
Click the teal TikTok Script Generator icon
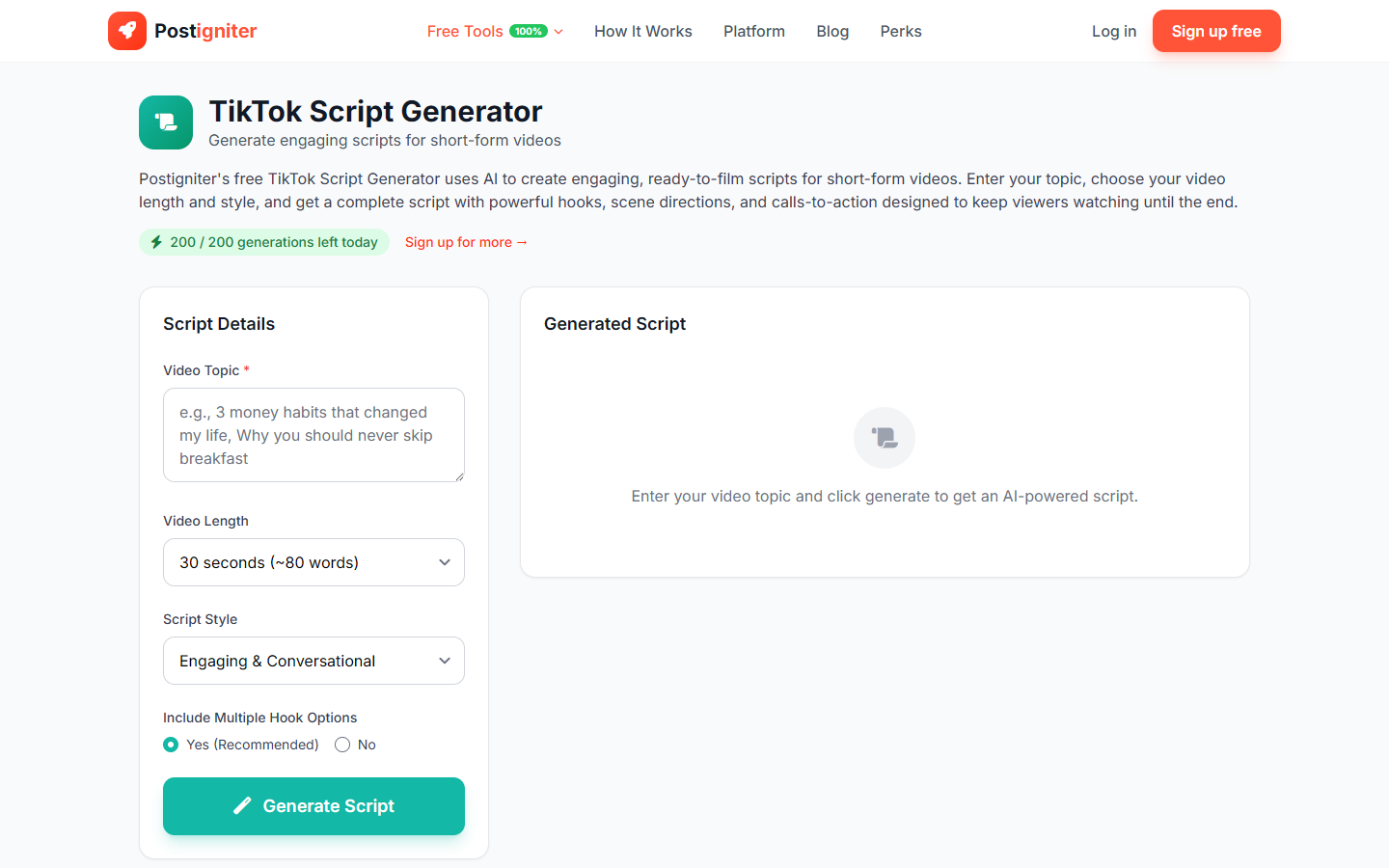(x=165, y=122)
